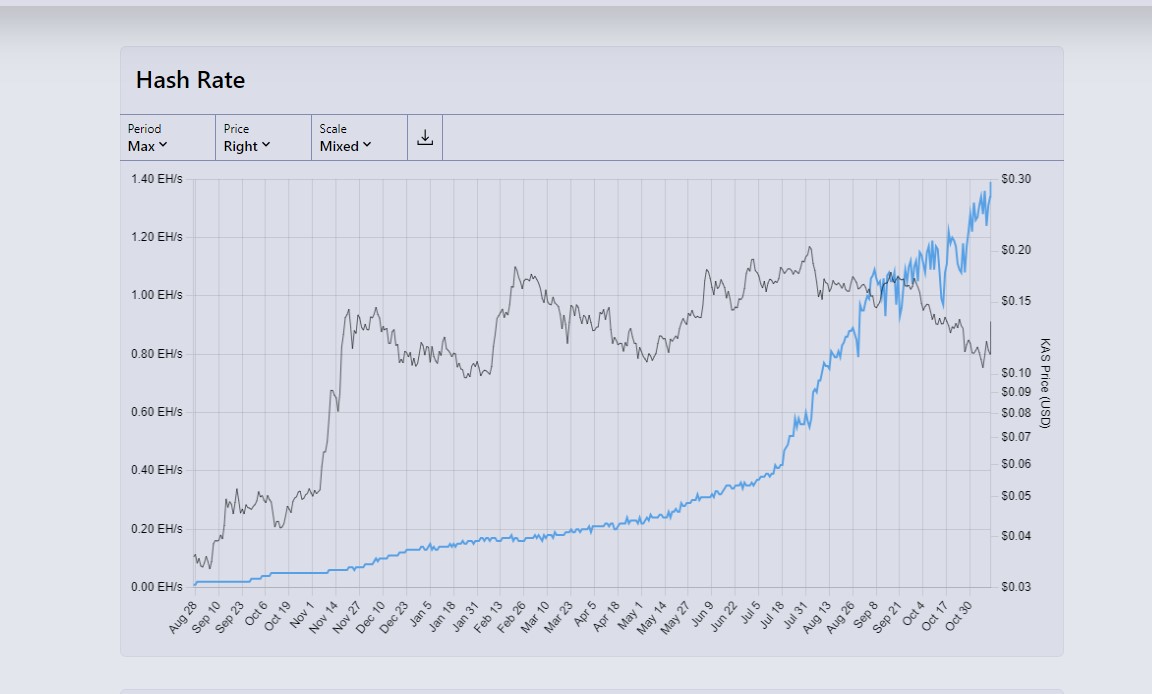Viewport: 1152px width, 694px height.
Task: Click the $0.30 price axis label
Action: coord(1016,179)
